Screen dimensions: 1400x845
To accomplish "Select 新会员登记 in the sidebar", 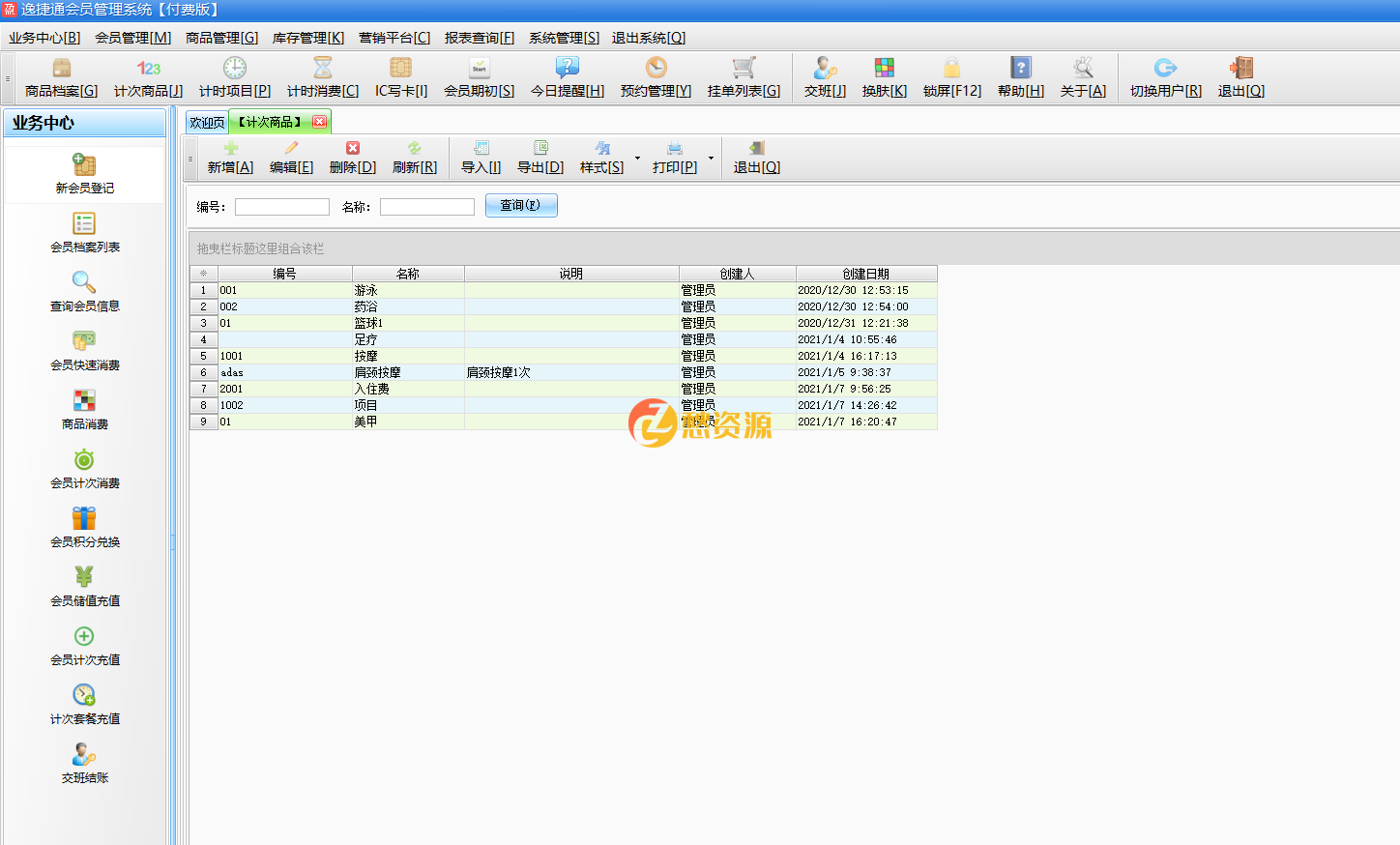I will (x=85, y=174).
